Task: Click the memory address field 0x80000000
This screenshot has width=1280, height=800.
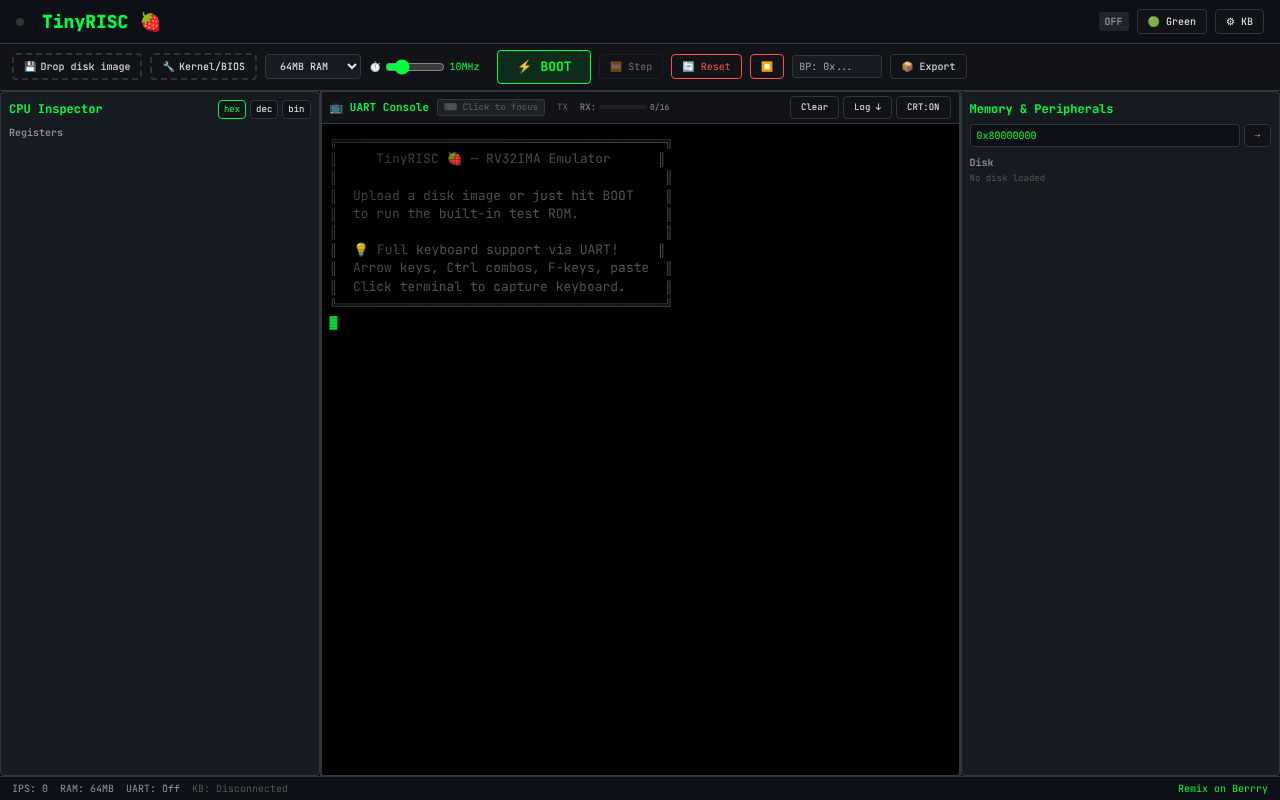Action: [1104, 135]
